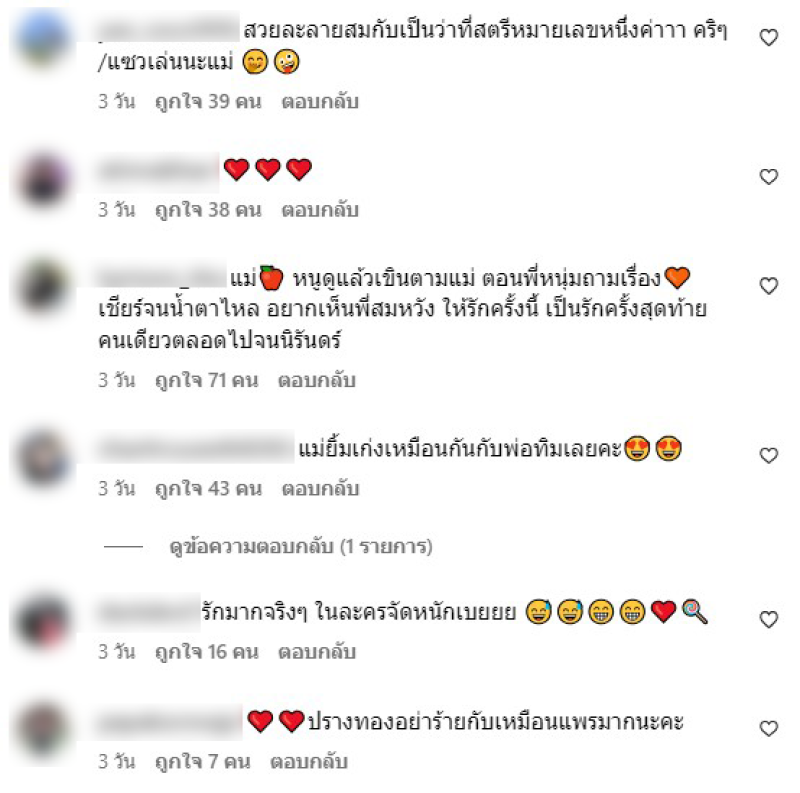Image resolution: width=800 pixels, height=793 pixels.
Task: Open profile picture of the first commenter
Action: point(43,39)
